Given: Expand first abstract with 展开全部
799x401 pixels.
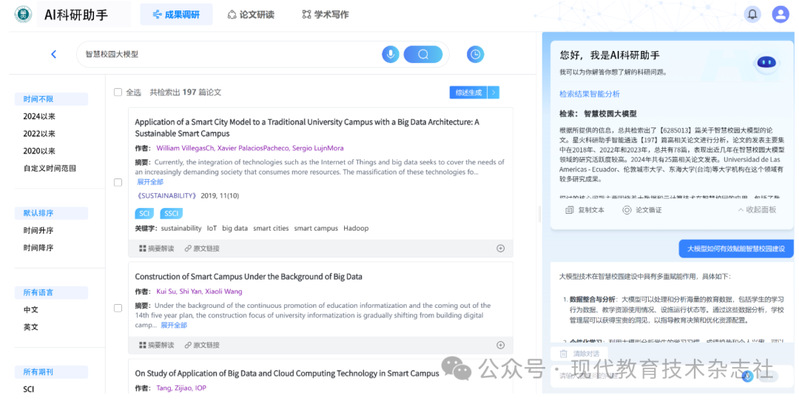Looking at the screenshot, I should coord(150,182).
